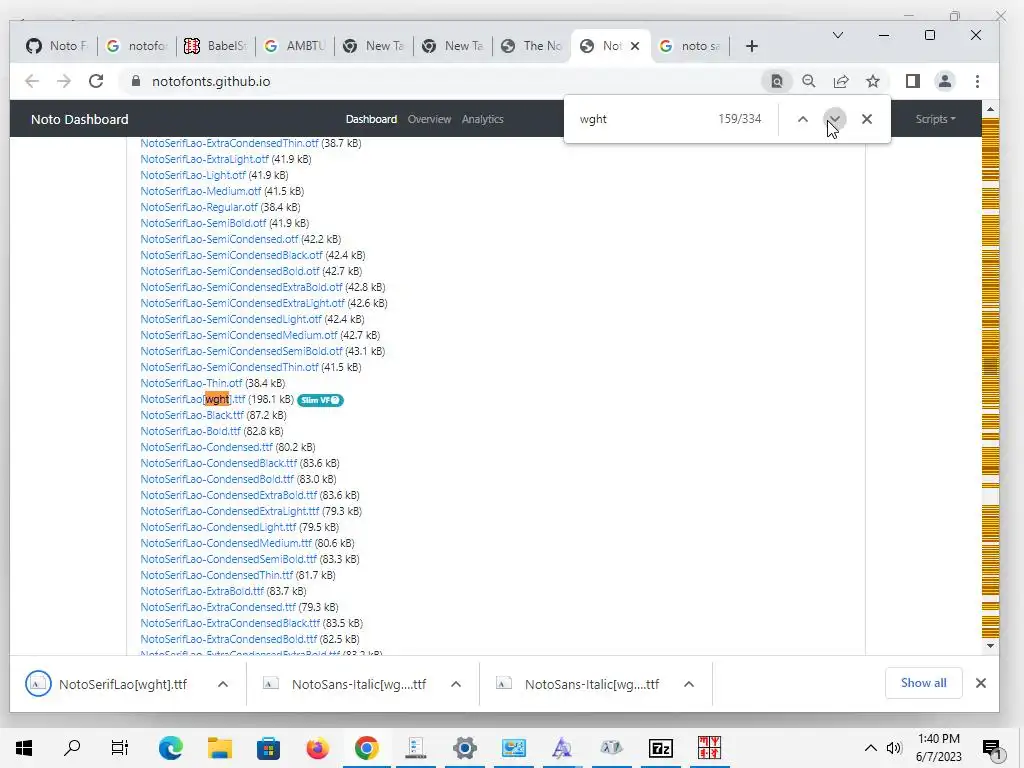Switch to the BabelSt tab
This screenshot has width=1024, height=768.
(216, 46)
